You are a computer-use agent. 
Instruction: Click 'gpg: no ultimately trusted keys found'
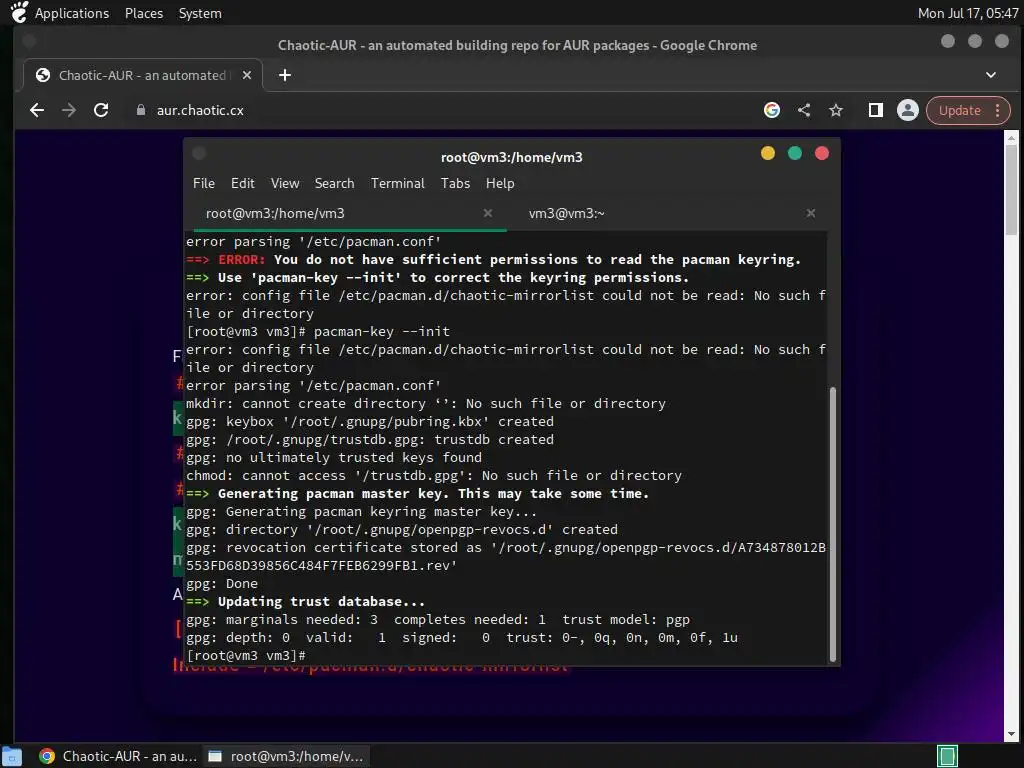click(334, 457)
